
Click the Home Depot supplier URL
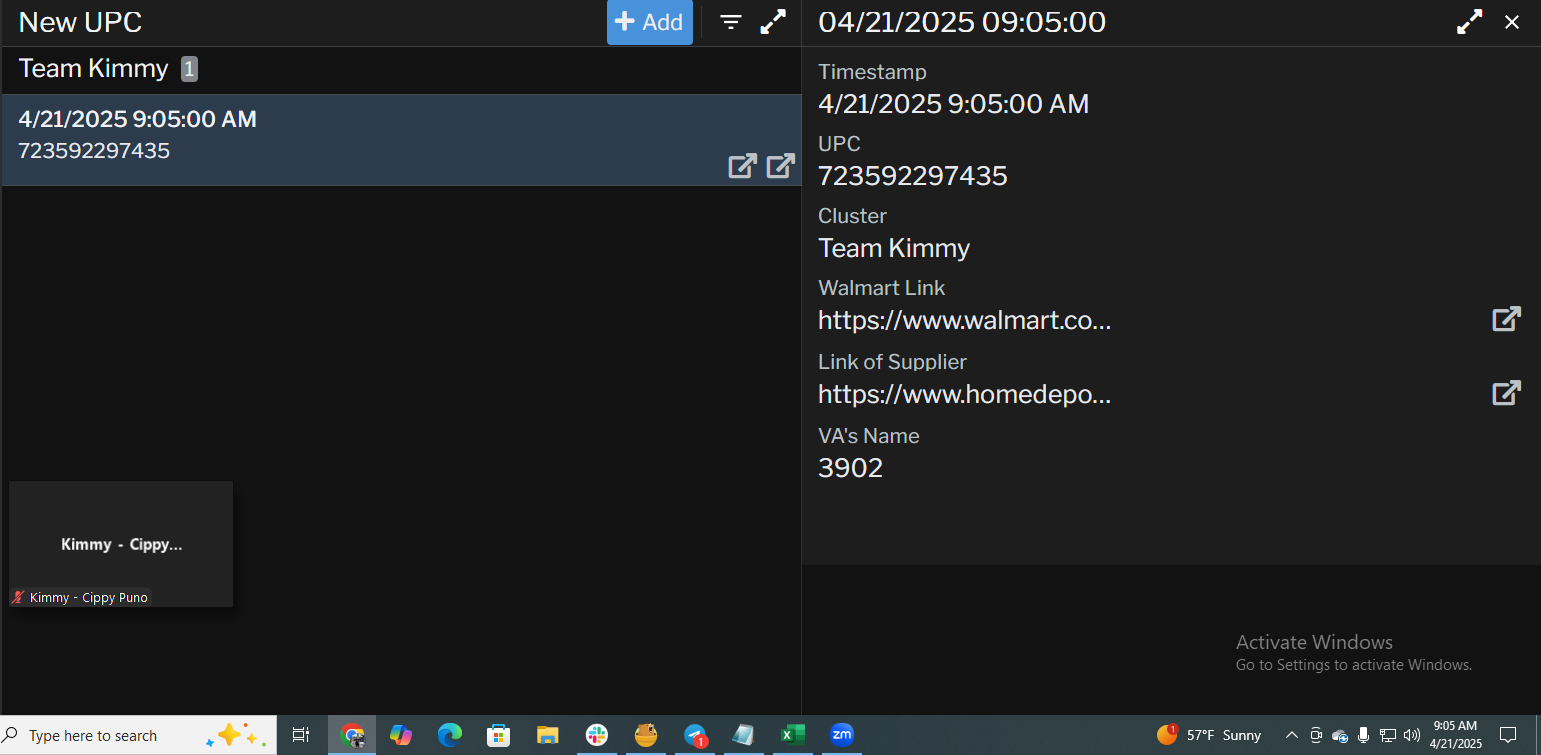pyautogui.click(x=964, y=395)
